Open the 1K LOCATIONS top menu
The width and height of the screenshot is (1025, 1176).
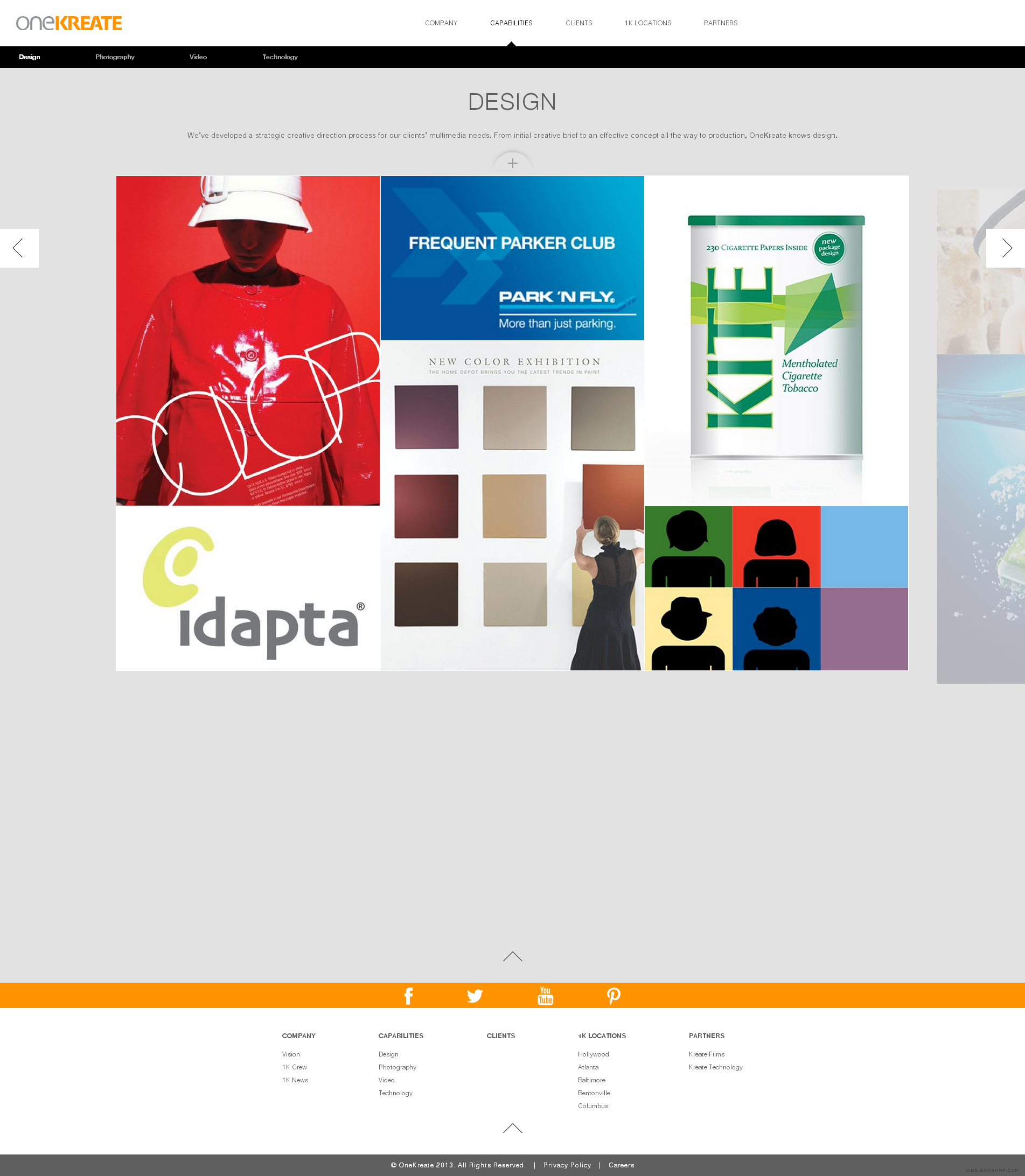[648, 23]
